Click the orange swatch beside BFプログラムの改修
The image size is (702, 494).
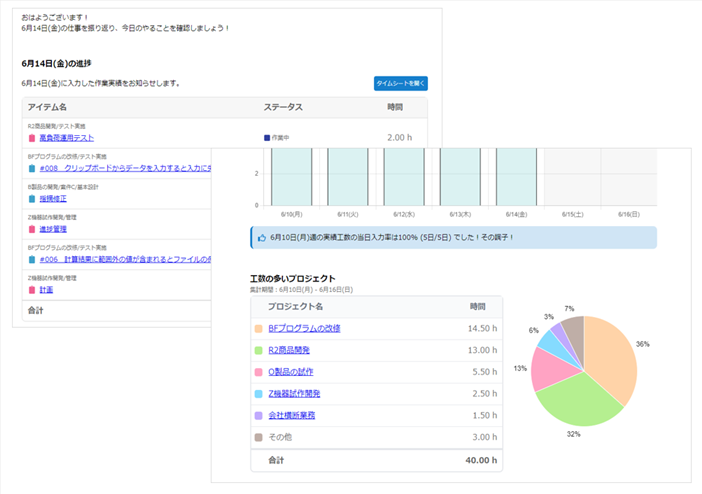258,328
